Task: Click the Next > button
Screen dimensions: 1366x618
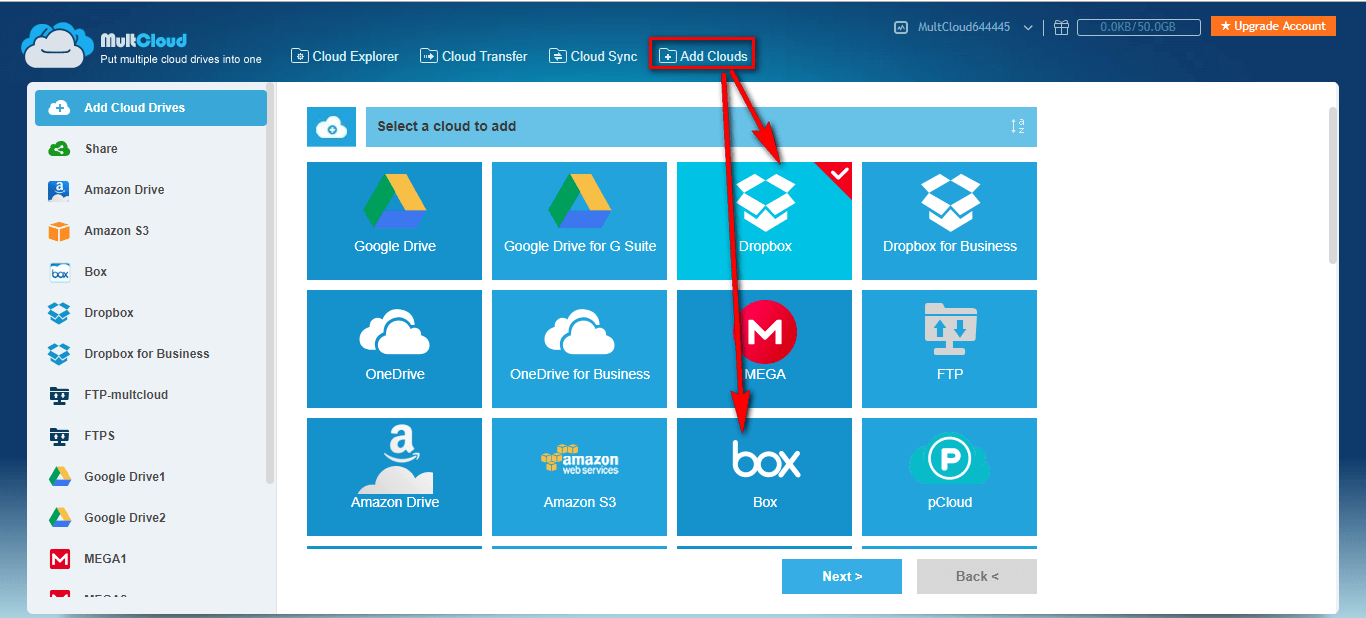Action: pos(842,576)
